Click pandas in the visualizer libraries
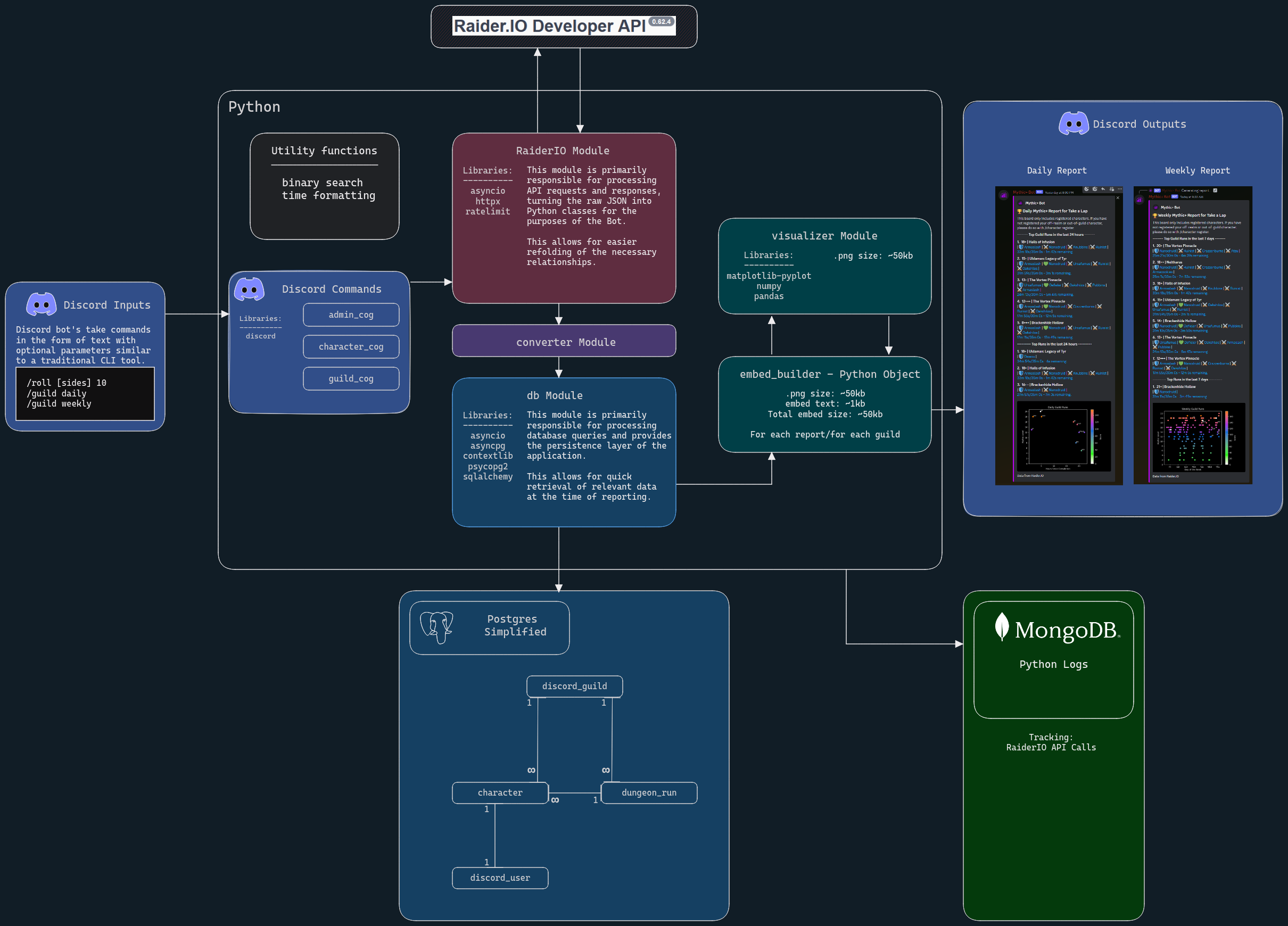Image resolution: width=1288 pixels, height=926 pixels. [769, 296]
